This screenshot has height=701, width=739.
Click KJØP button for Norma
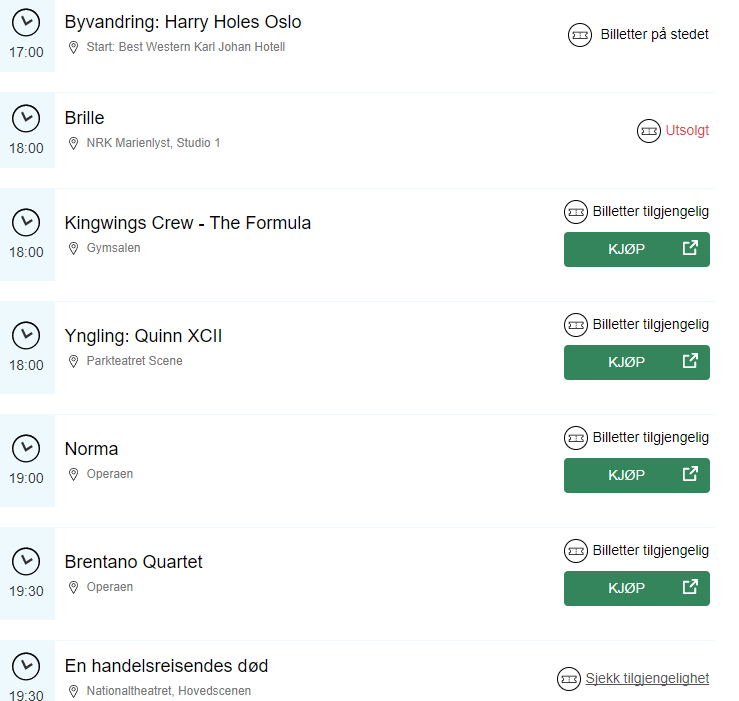pos(637,476)
